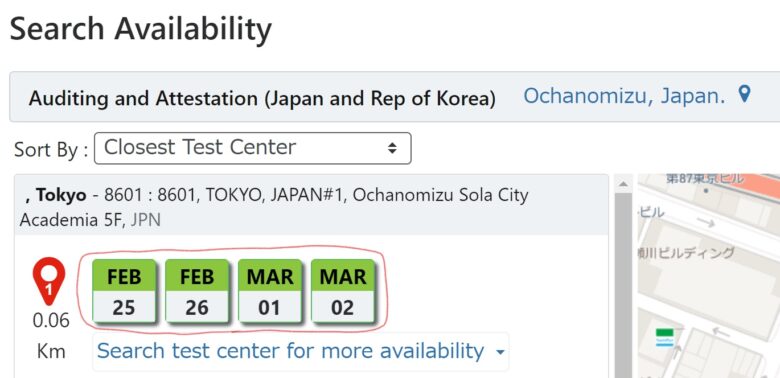Expand the caret next to more availability
The image size is (780, 378).
tap(500, 353)
